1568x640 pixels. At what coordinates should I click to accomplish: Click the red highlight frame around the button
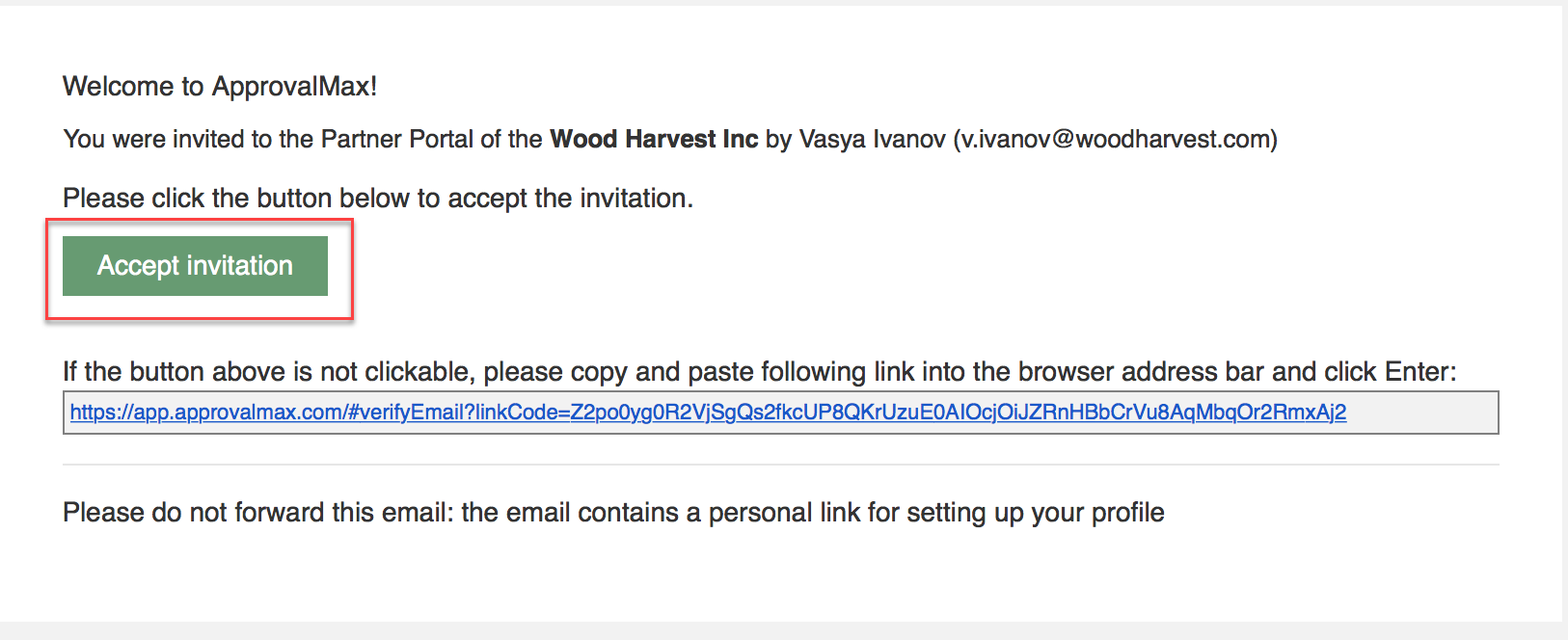200,221
